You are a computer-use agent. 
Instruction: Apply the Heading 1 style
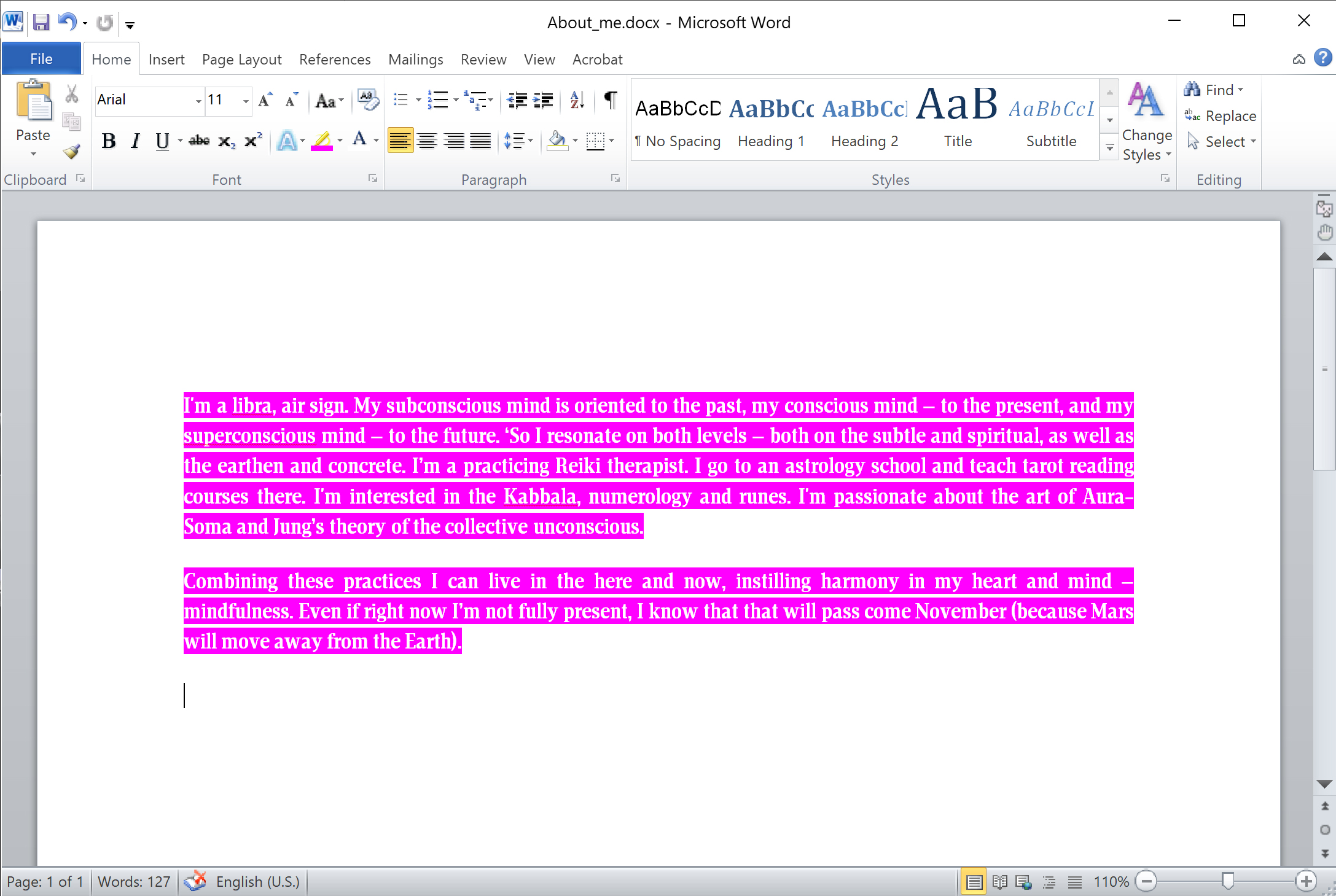(771, 120)
